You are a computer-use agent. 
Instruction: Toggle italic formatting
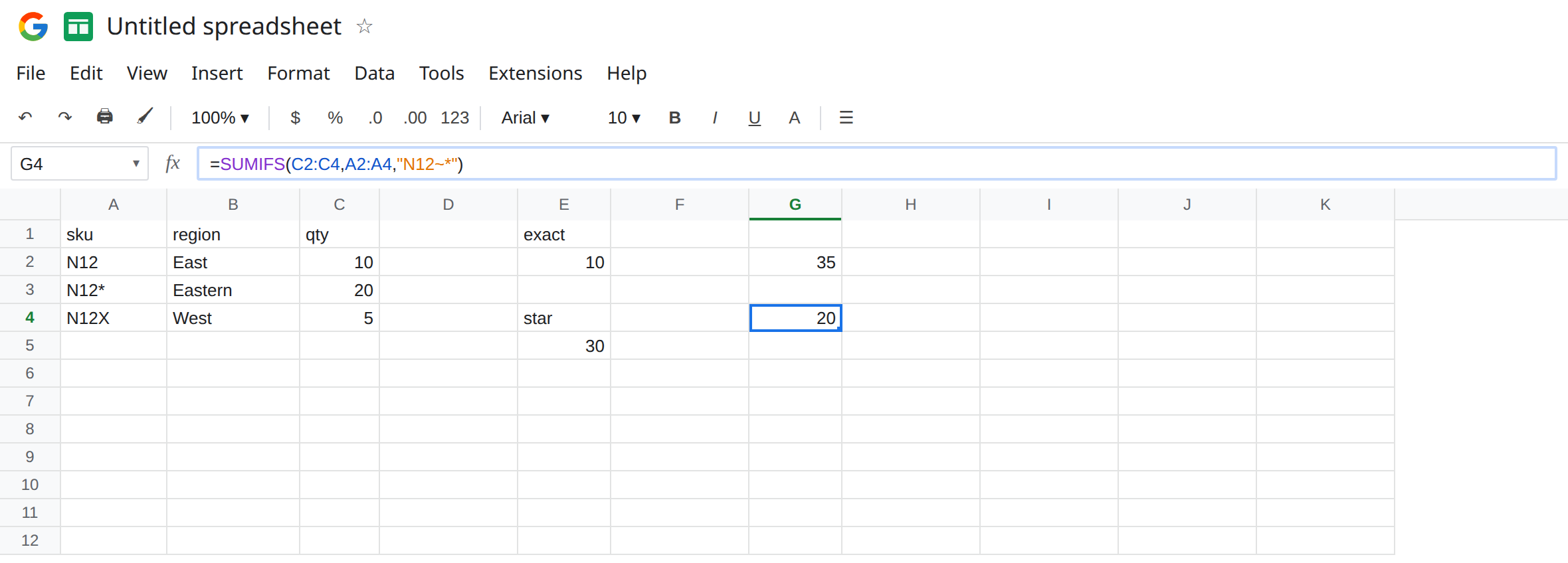click(714, 118)
